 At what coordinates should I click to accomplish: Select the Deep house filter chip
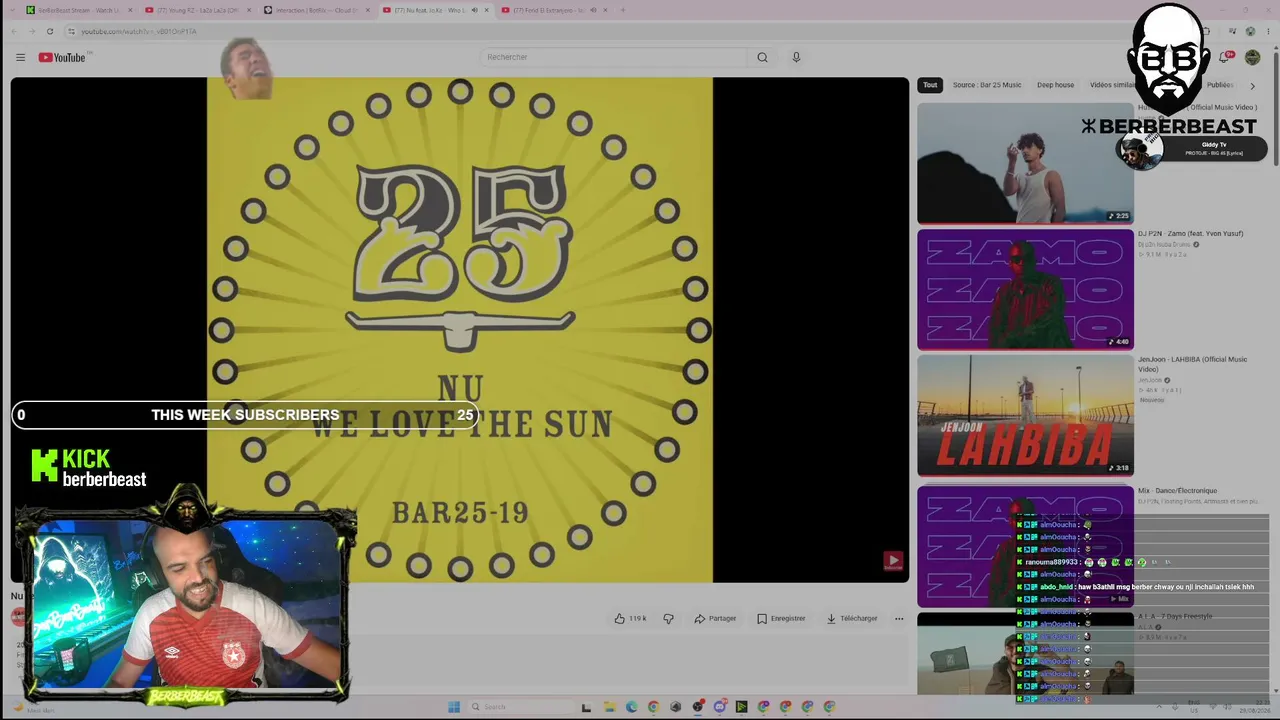point(1055,85)
